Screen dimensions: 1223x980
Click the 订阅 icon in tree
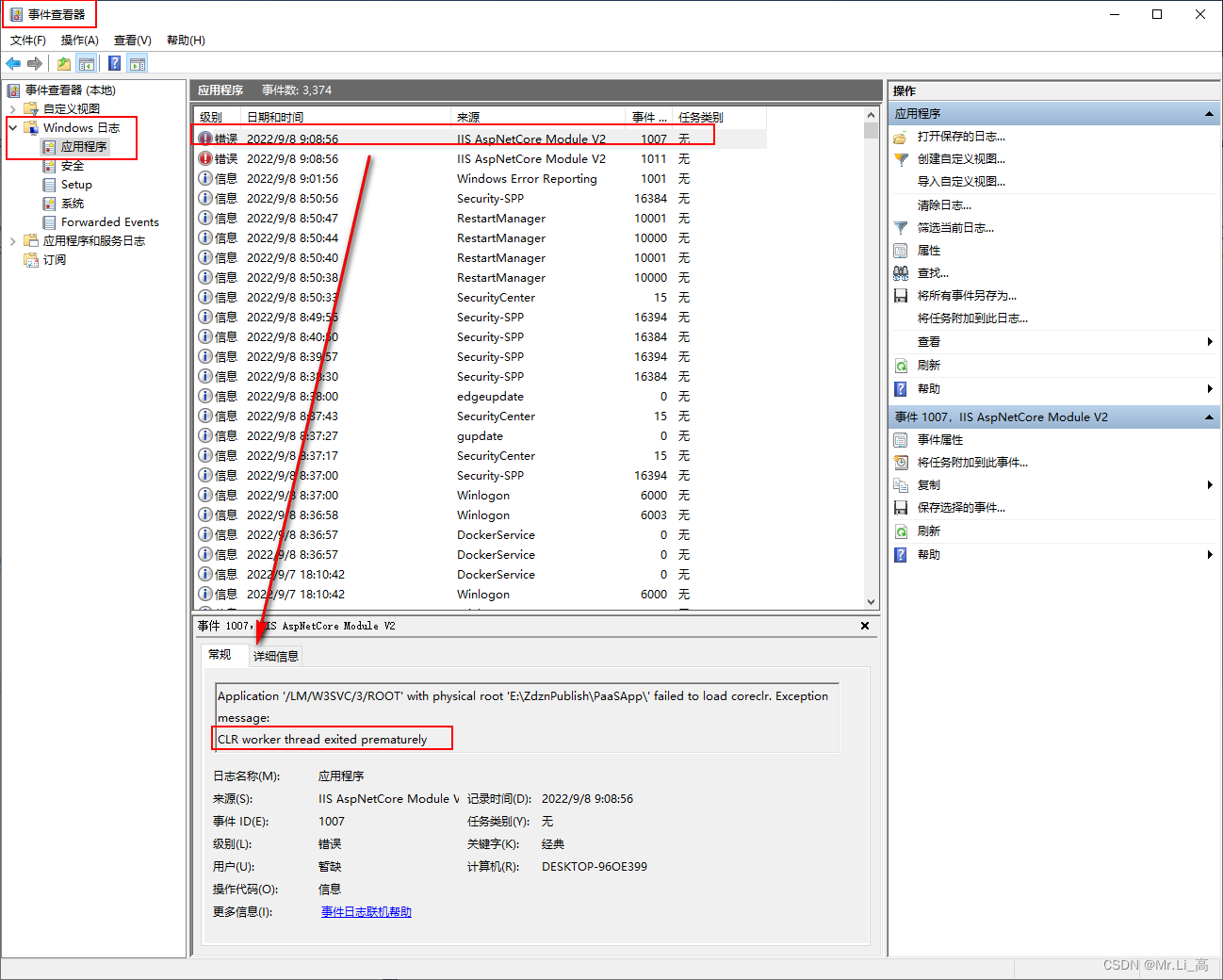click(x=31, y=260)
